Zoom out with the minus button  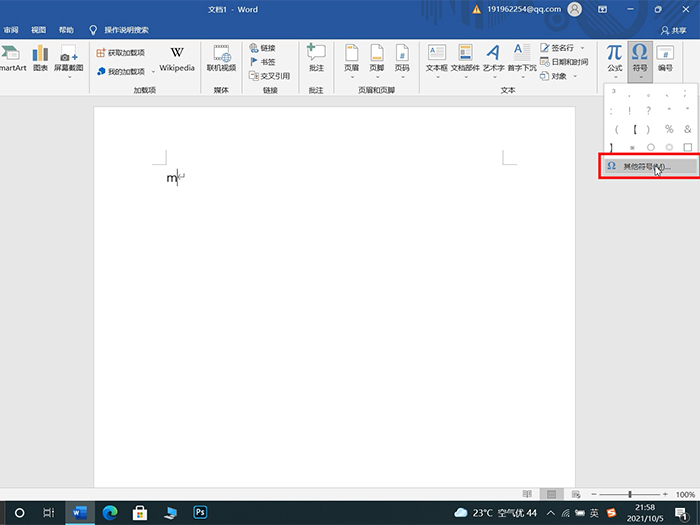(x=594, y=494)
